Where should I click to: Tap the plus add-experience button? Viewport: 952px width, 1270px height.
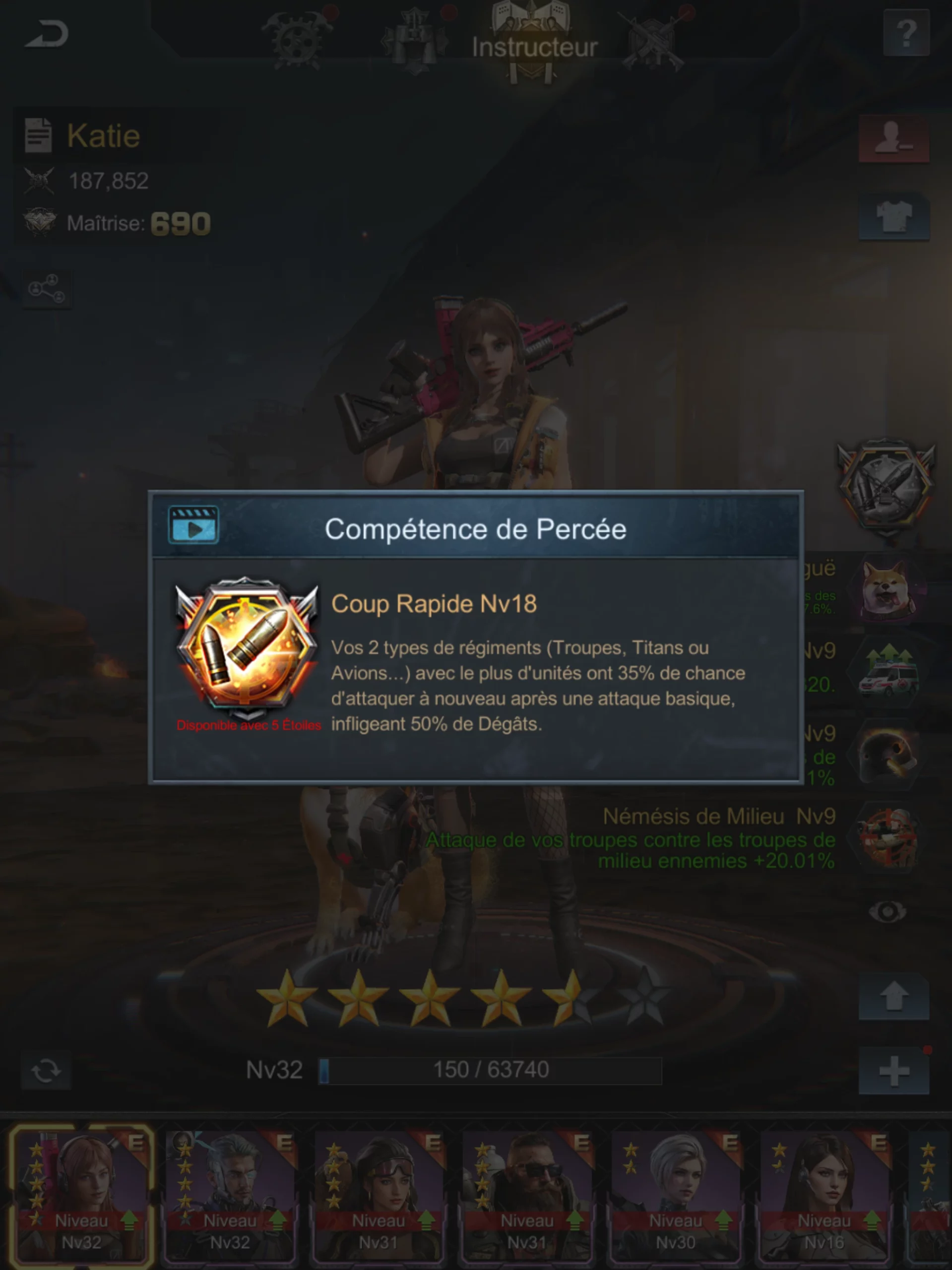(x=894, y=1071)
